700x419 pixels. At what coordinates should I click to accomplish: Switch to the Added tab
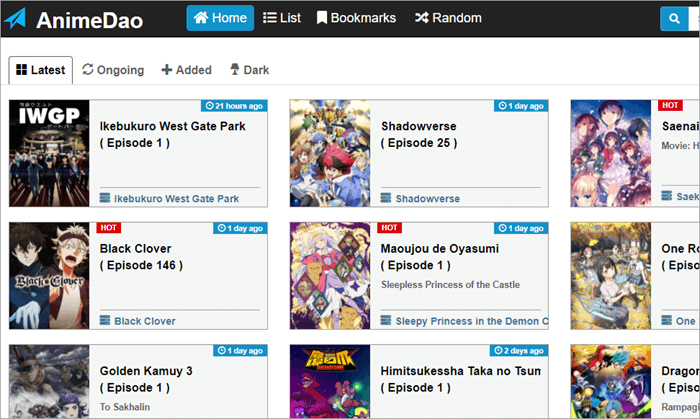click(x=186, y=70)
